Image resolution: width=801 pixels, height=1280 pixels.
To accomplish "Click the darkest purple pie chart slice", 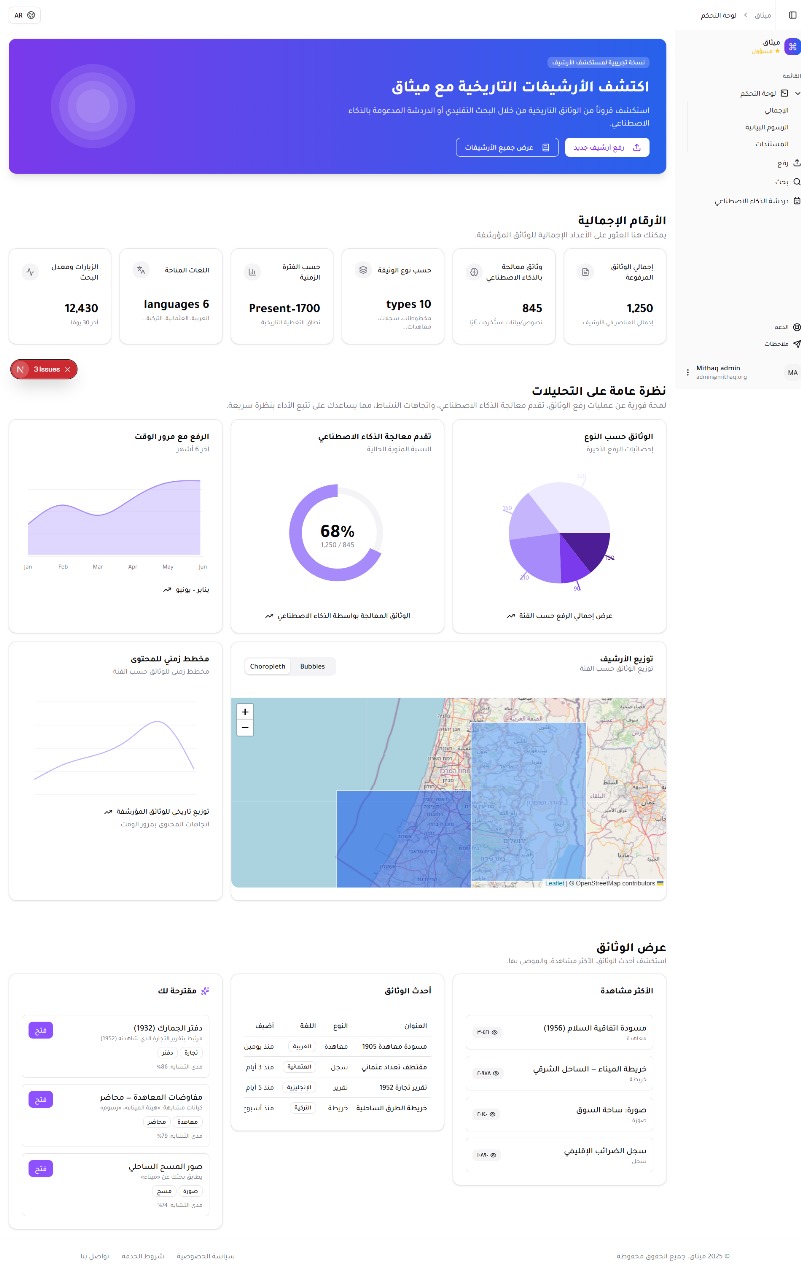I will coord(585,547).
